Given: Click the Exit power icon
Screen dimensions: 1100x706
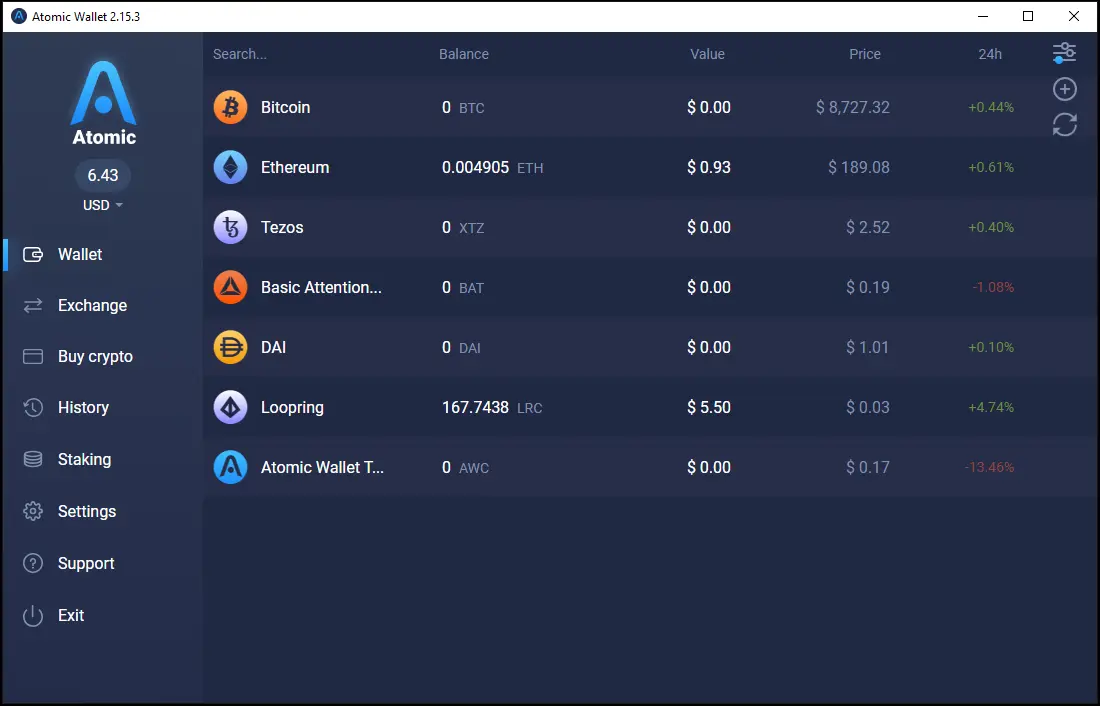Looking at the screenshot, I should click(x=33, y=615).
